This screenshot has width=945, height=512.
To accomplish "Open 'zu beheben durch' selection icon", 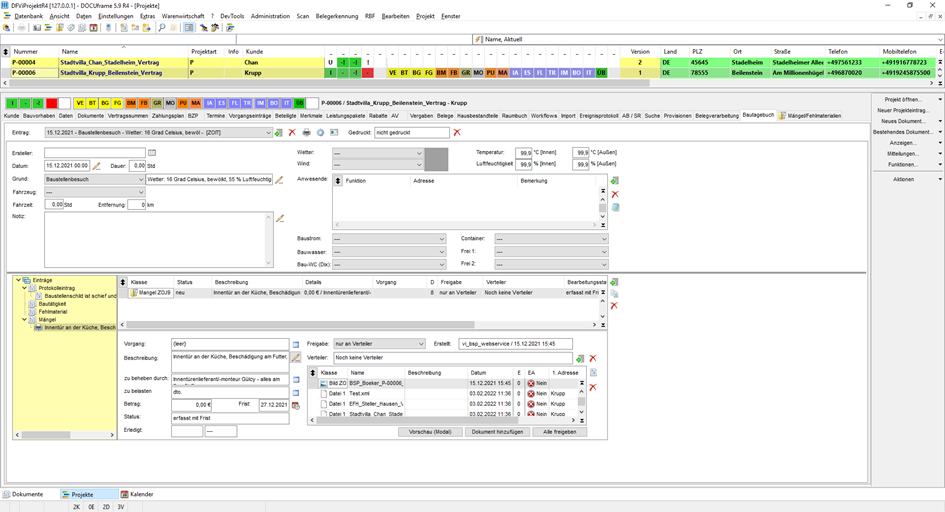I will 296,380.
